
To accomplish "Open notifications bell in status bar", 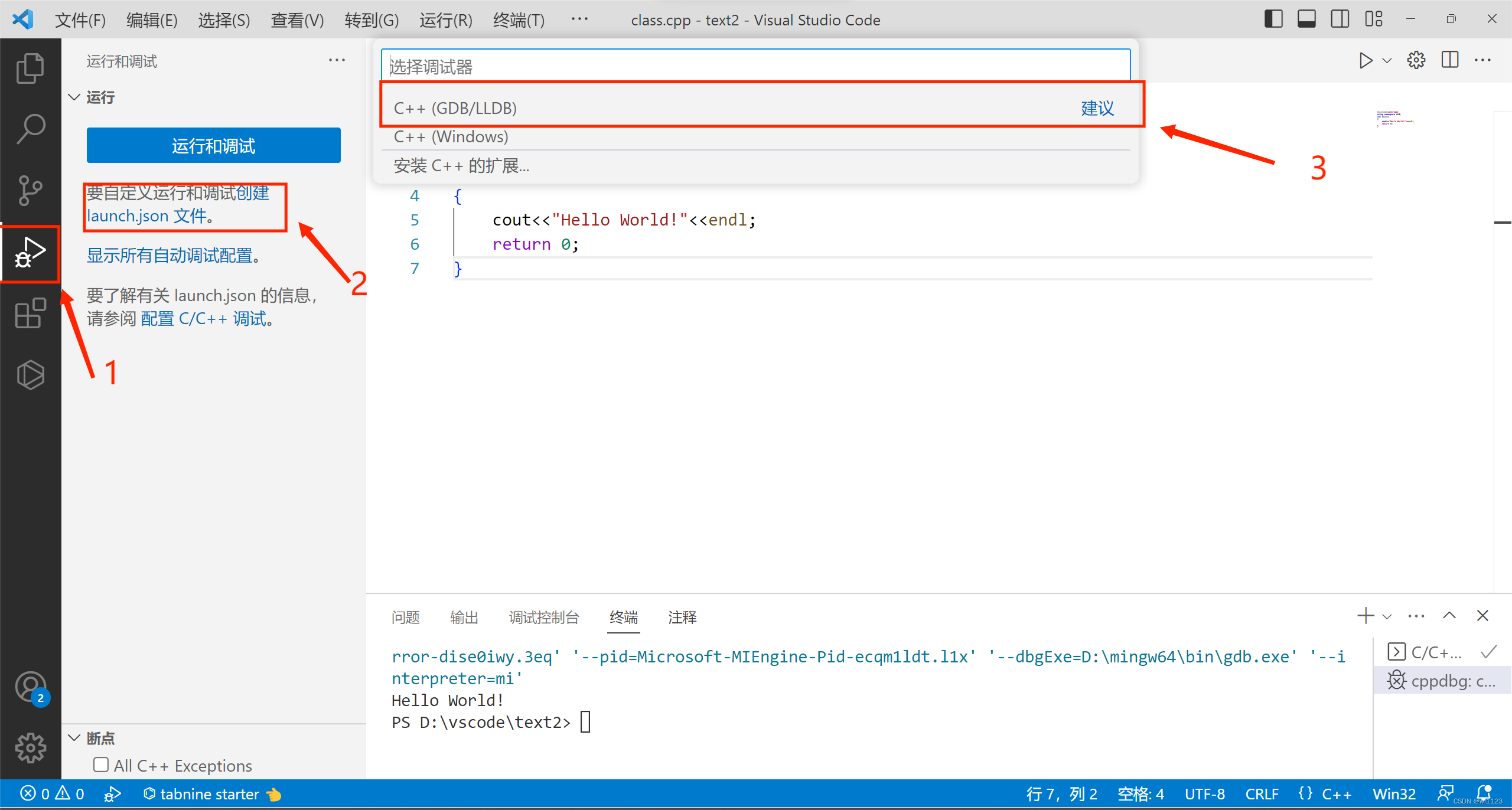I will (1484, 793).
